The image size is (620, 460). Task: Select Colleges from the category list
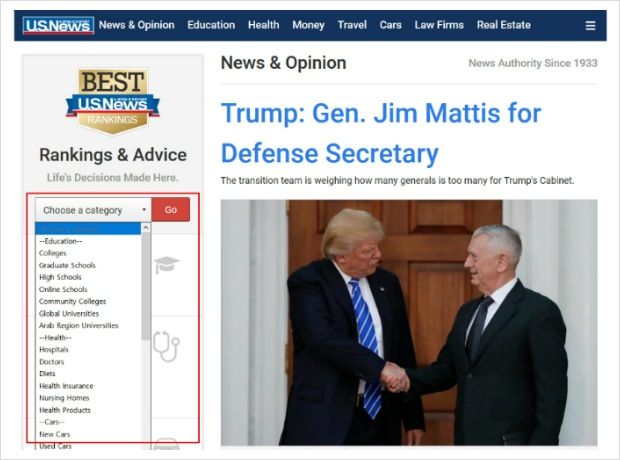(x=53, y=253)
